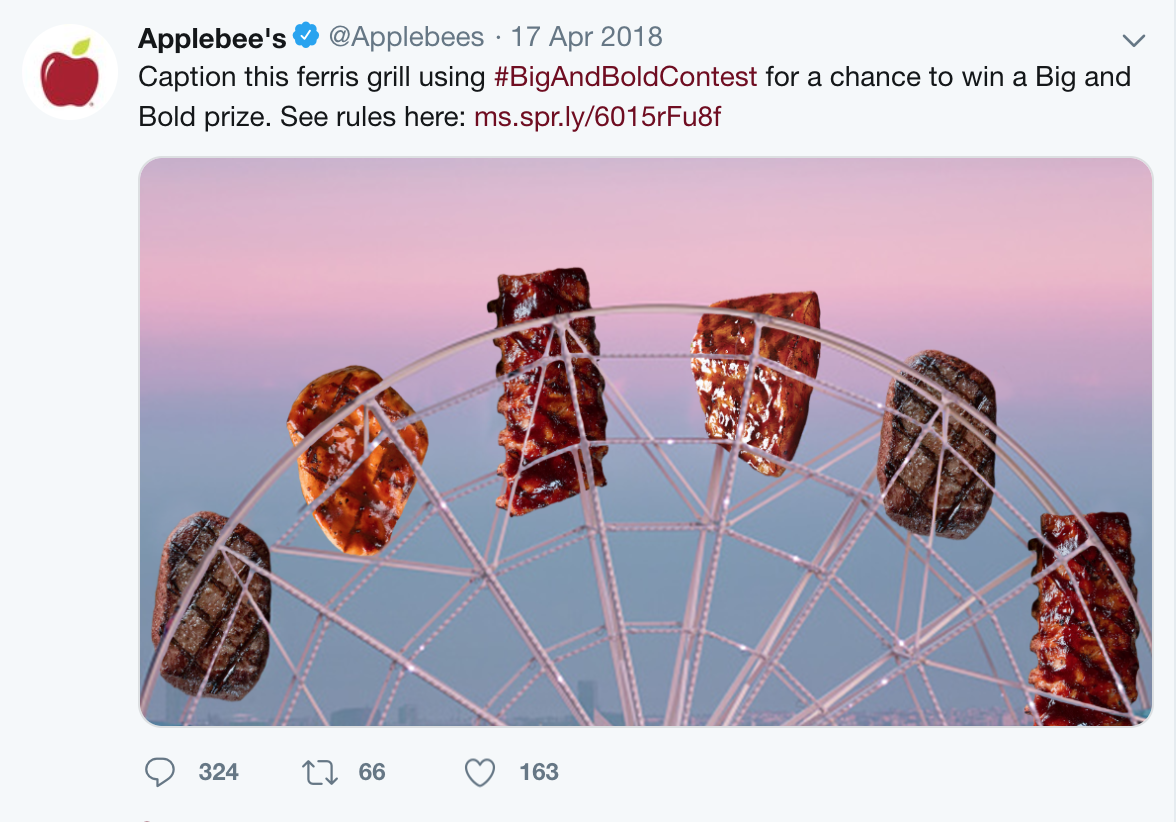Click the 'Caption this ferris grill' tweet text
1176x822 pixels.
[x=312, y=76]
